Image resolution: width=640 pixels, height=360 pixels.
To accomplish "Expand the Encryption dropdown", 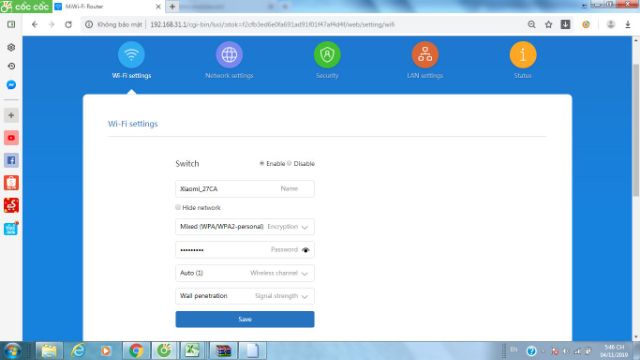I will coord(245,227).
